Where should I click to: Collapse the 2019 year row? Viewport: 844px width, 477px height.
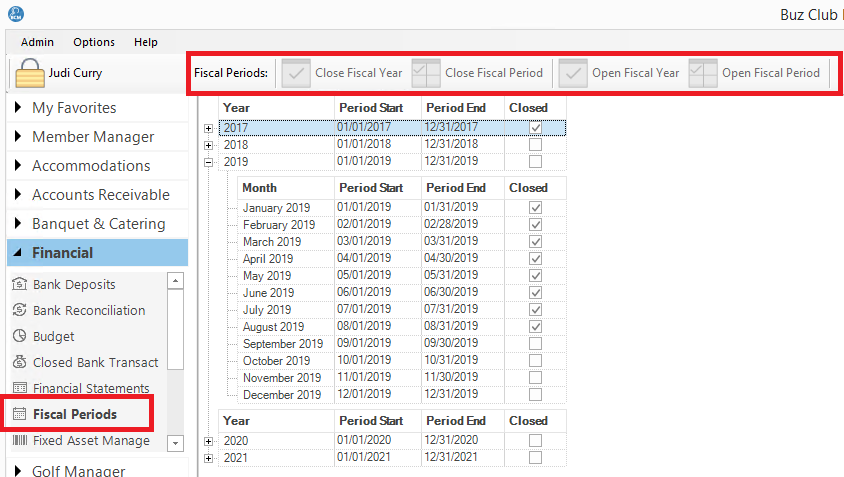(x=208, y=161)
